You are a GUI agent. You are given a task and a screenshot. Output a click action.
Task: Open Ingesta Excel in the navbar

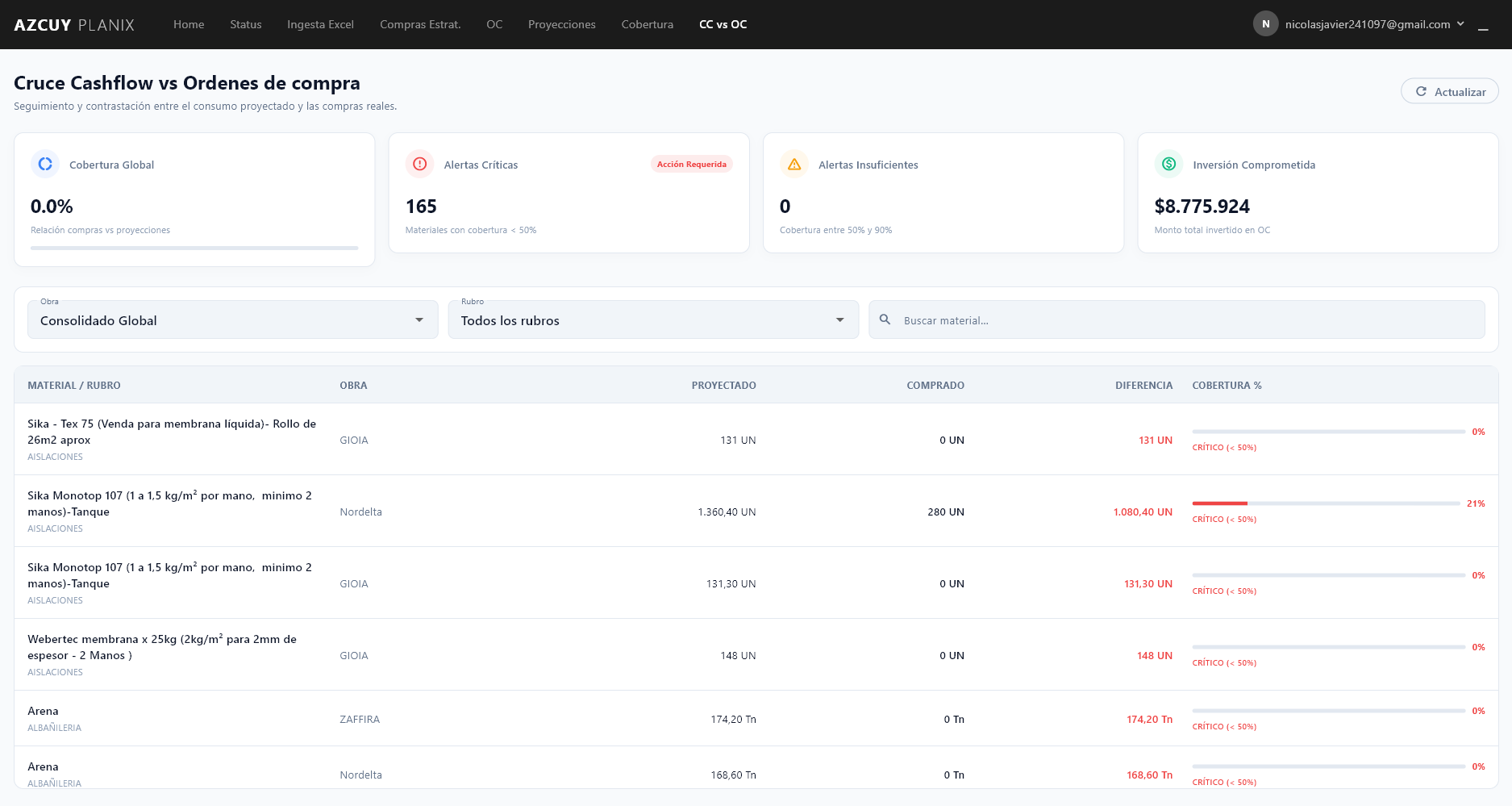320,24
